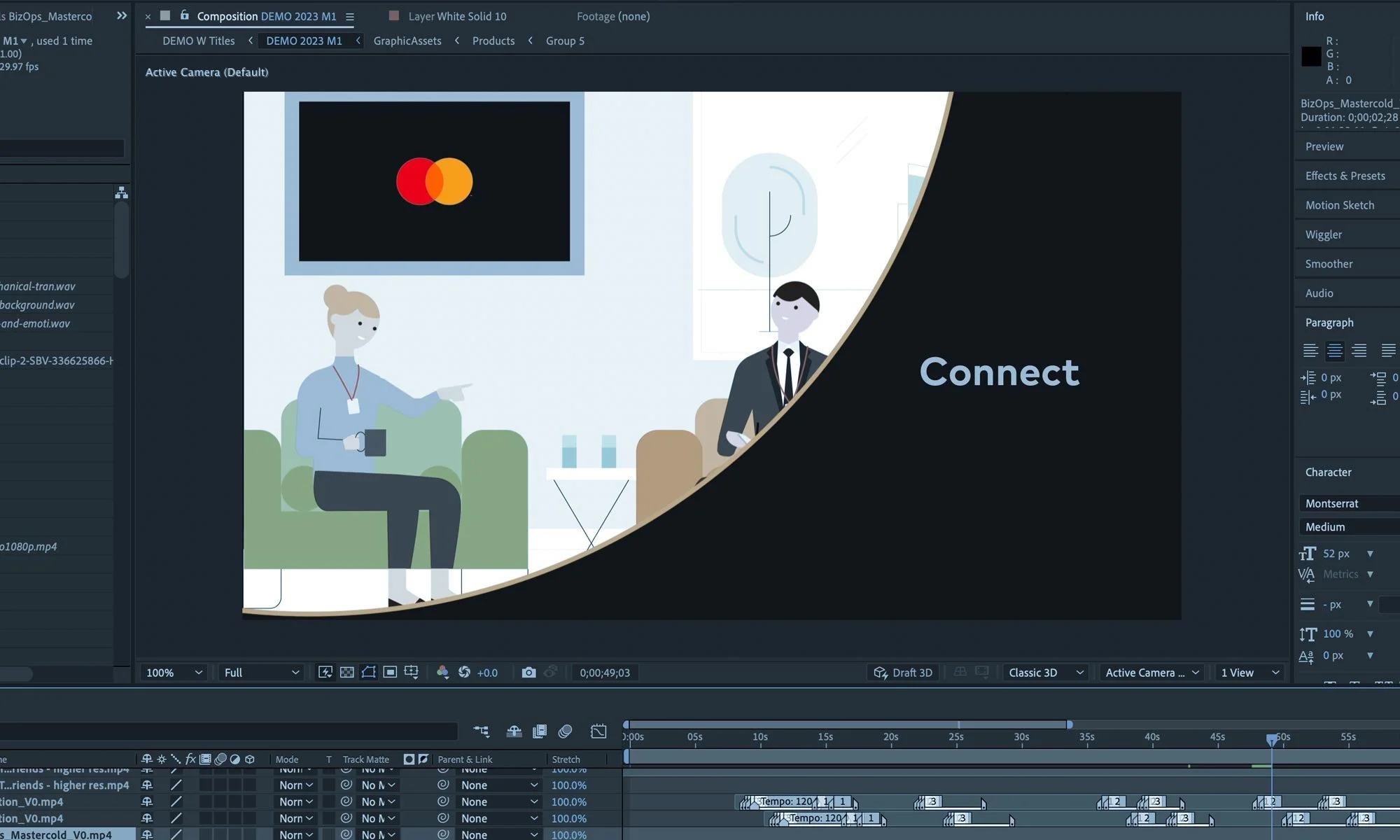Viewport: 1400px width, 840px height.
Task: Open the Composition Mini-Flowchart icon
Action: (481, 731)
